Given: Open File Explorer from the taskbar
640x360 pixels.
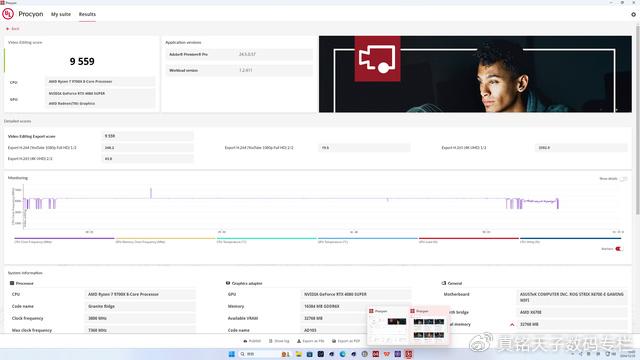Looking at the screenshot, I should 298,354.
